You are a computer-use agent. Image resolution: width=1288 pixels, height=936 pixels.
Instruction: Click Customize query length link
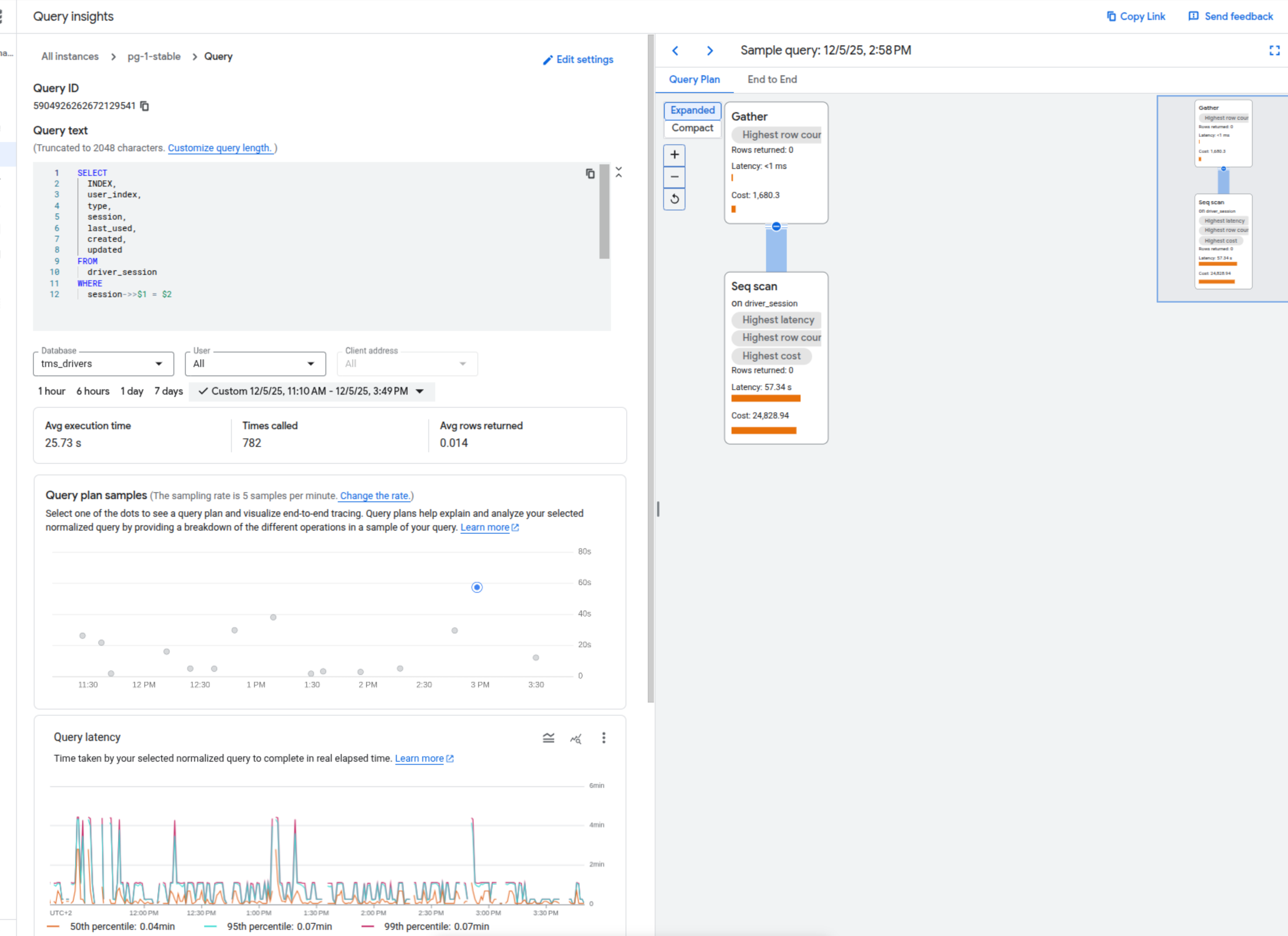coord(220,148)
